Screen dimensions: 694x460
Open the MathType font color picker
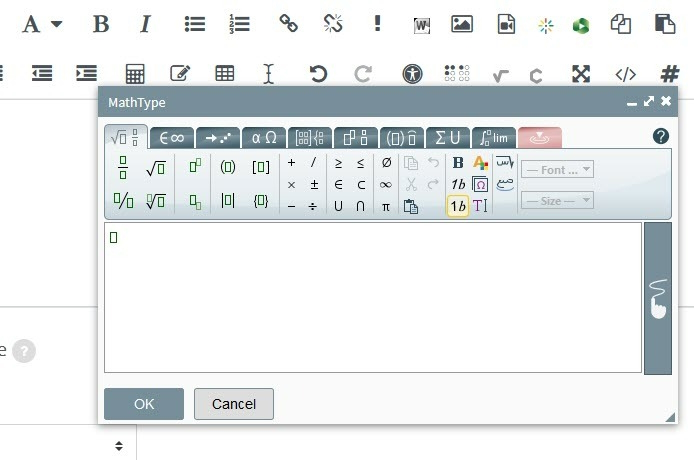tap(480, 162)
